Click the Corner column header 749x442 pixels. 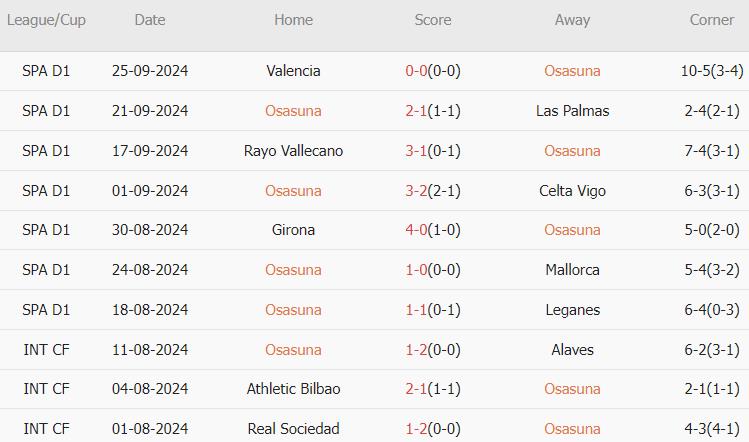point(711,20)
